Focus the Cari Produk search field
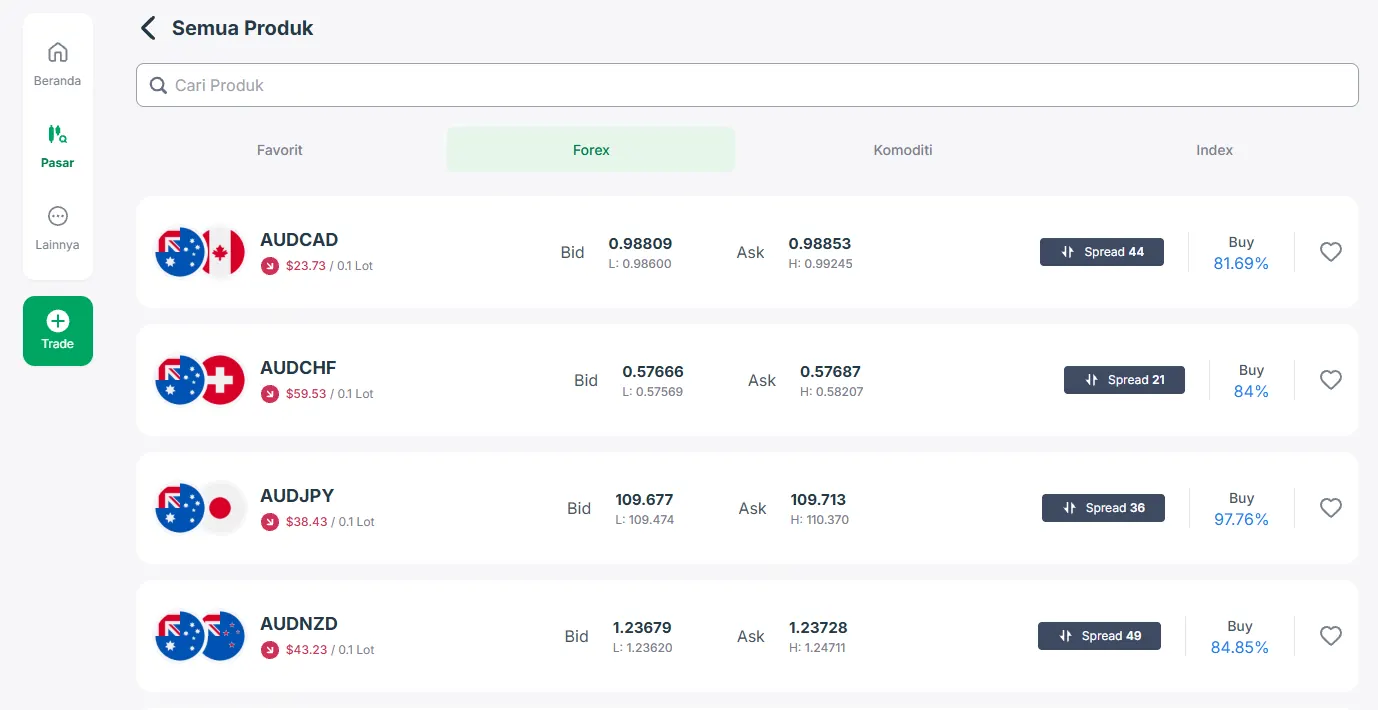The width and height of the screenshot is (1378, 710). tap(747, 85)
